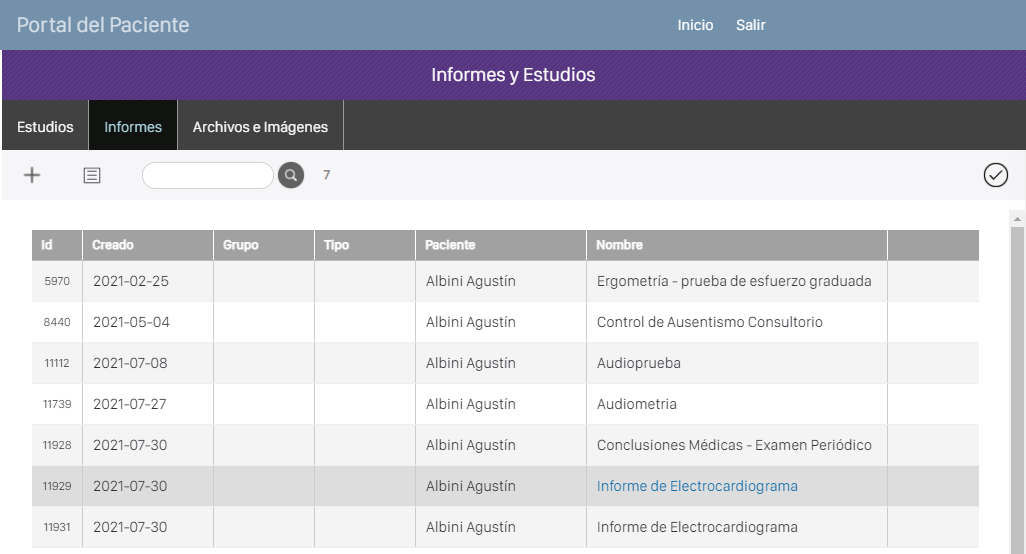Open Conclusiones Médicas - Examen Periódico
Screen dimensions: 1026x554
pyautogui.click(x=733, y=445)
